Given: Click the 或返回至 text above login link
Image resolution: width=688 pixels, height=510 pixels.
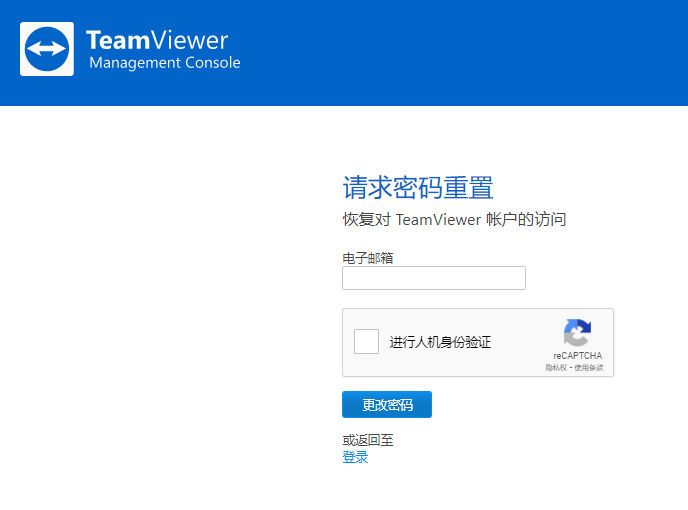Looking at the screenshot, I should [368, 440].
